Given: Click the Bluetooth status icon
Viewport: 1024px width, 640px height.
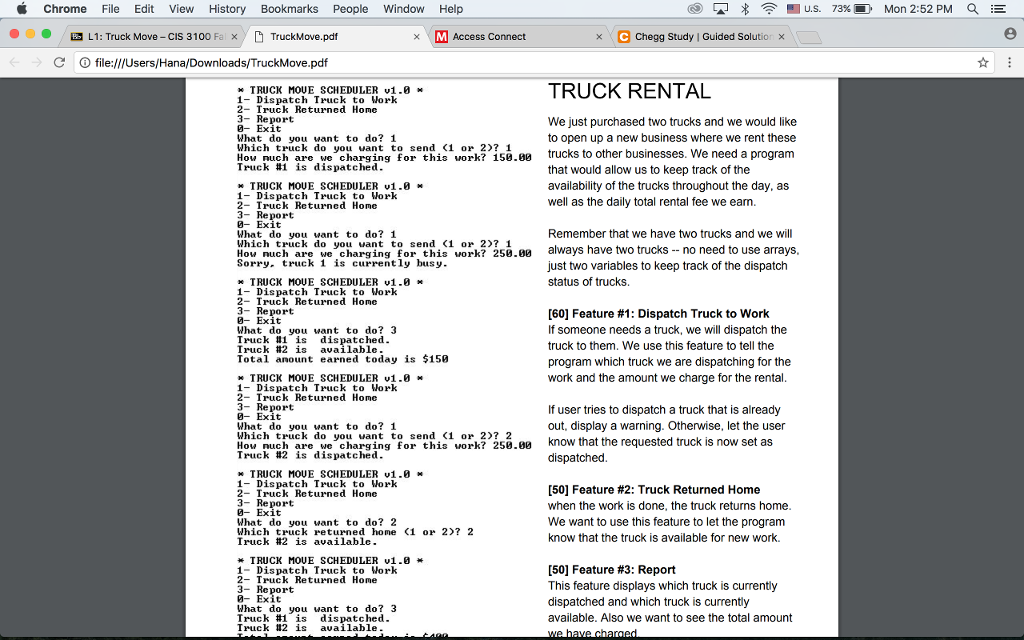Looking at the screenshot, I should tap(744, 8).
